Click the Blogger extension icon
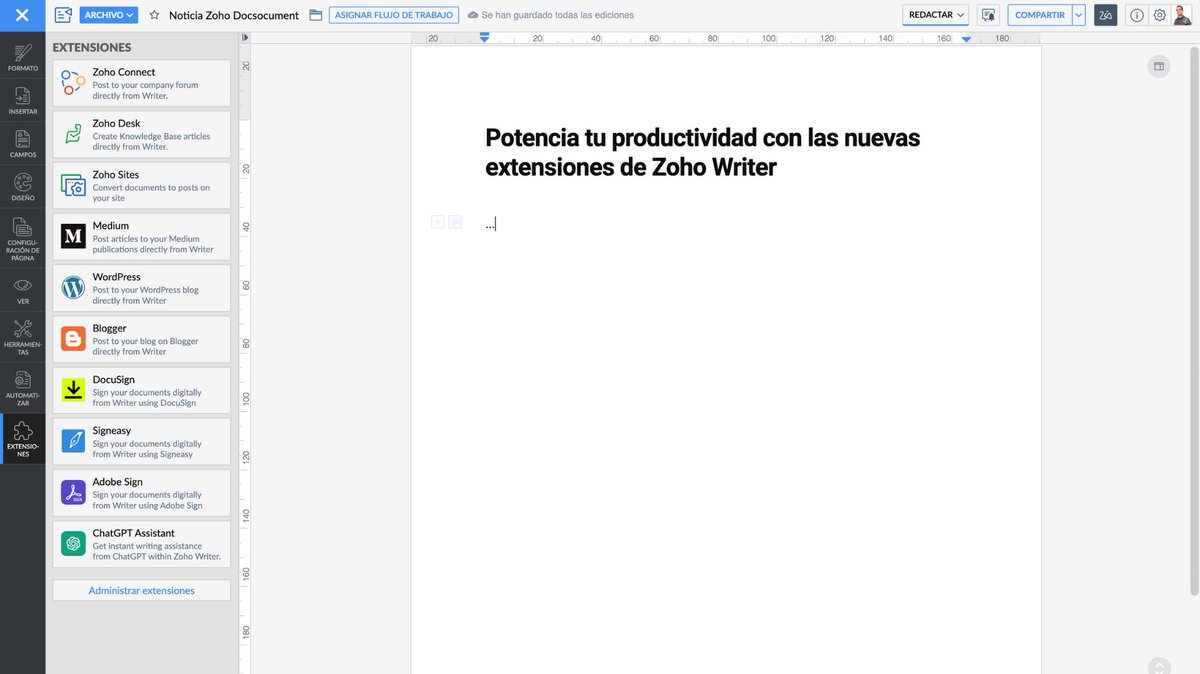1200x674 pixels. (73, 339)
